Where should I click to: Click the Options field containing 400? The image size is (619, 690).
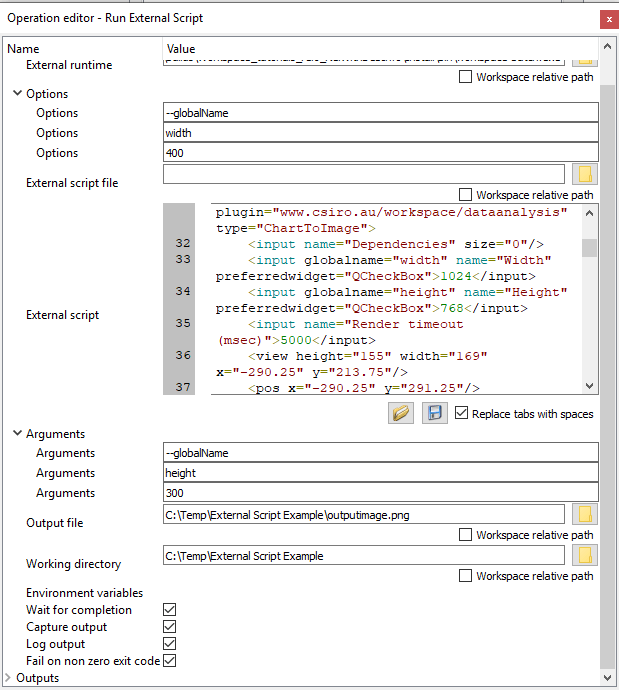pyautogui.click(x=381, y=153)
